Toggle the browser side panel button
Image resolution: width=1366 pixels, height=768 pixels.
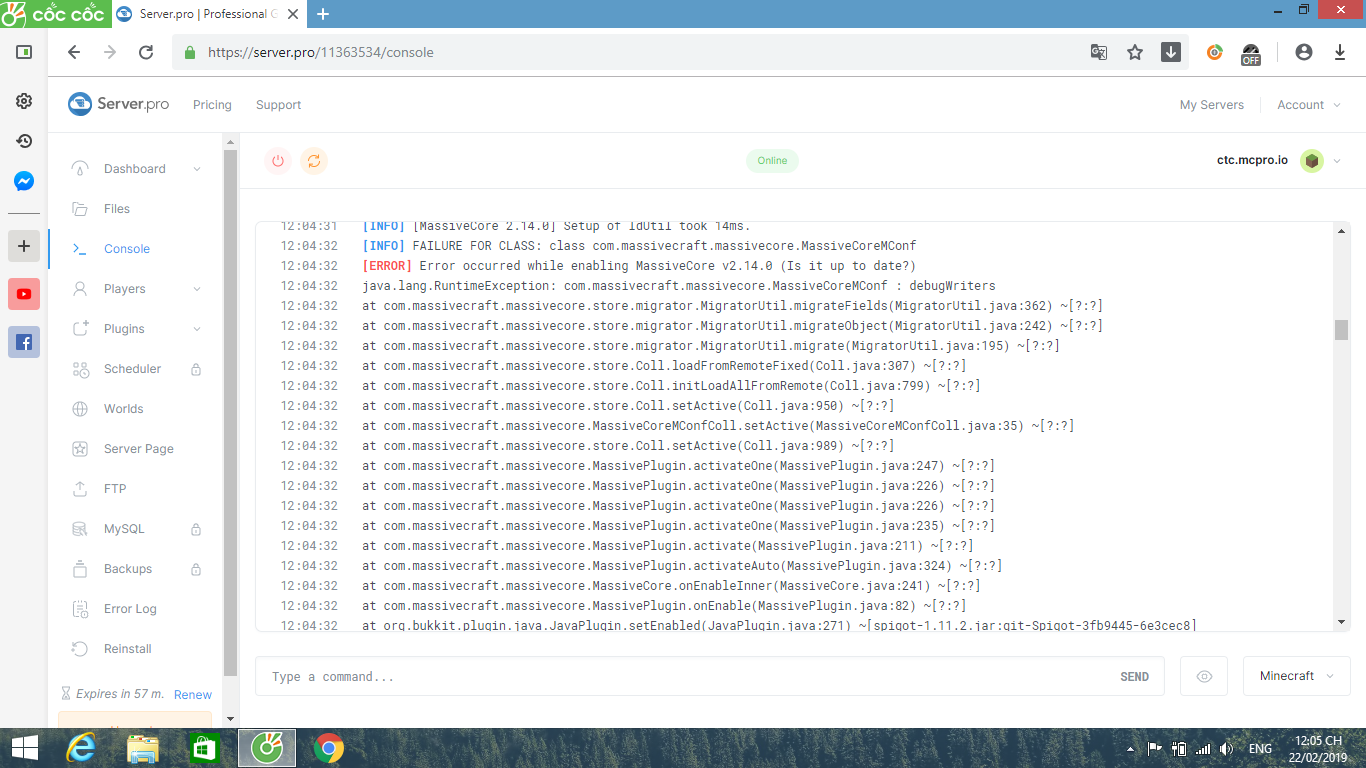[x=24, y=52]
